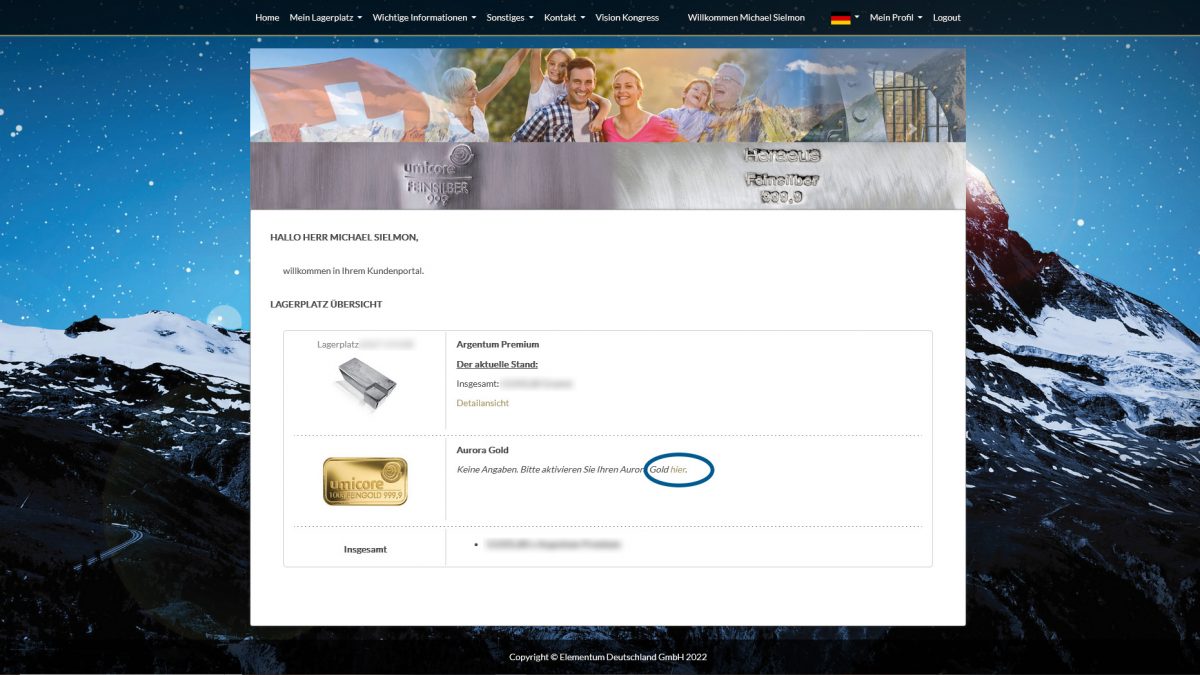Expand the Mein Lagerplatz dropdown menu
Viewport: 1200px width, 675px height.
click(x=325, y=18)
